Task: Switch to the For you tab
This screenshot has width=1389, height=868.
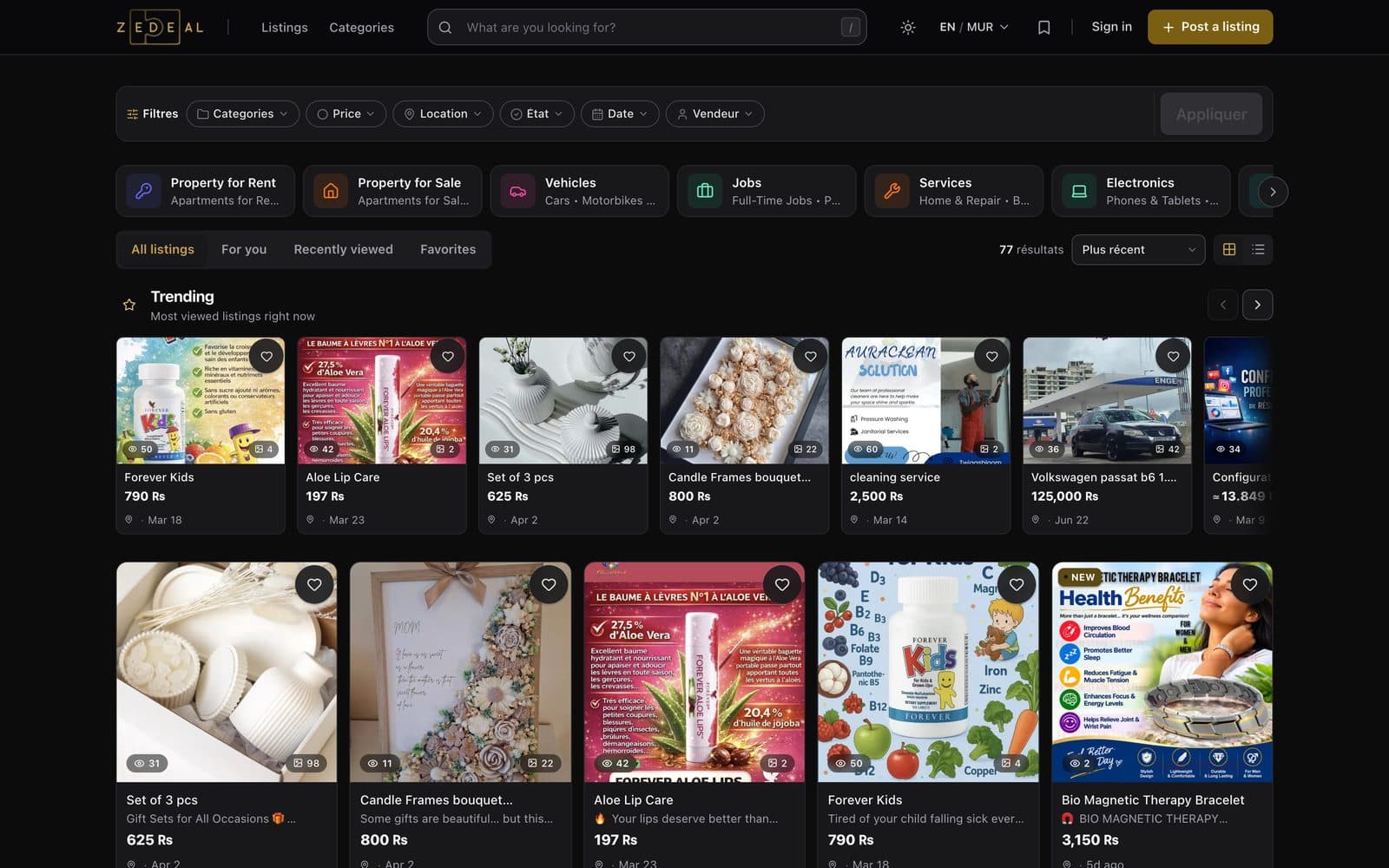Action: tap(244, 249)
